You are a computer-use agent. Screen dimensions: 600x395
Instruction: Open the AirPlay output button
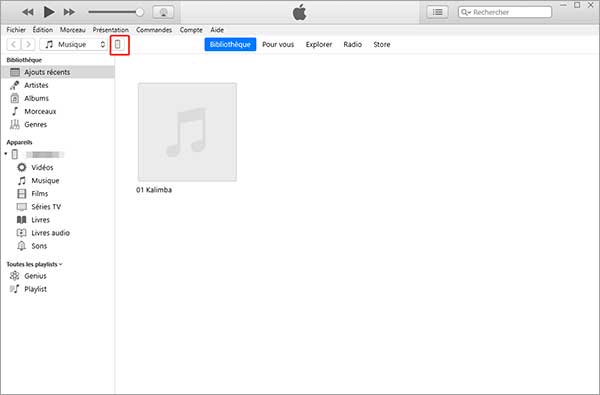163,12
